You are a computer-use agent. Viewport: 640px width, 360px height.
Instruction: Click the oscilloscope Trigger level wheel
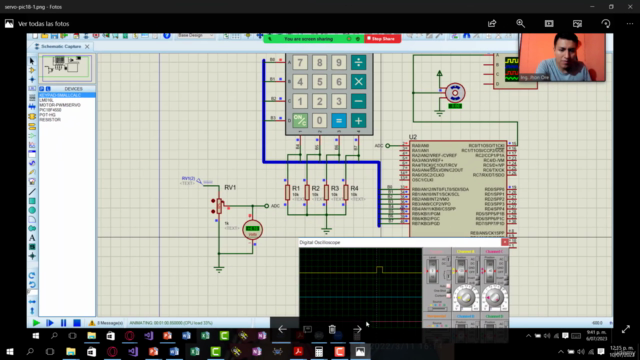tap(432, 271)
